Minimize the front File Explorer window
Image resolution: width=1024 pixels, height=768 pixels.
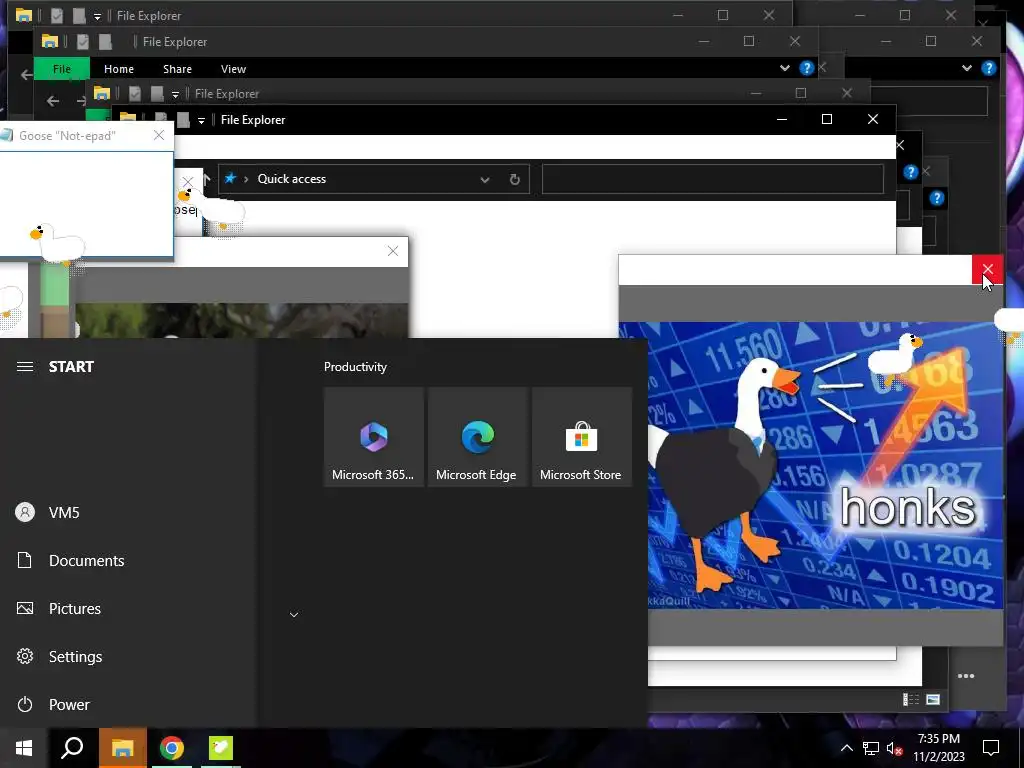782,119
